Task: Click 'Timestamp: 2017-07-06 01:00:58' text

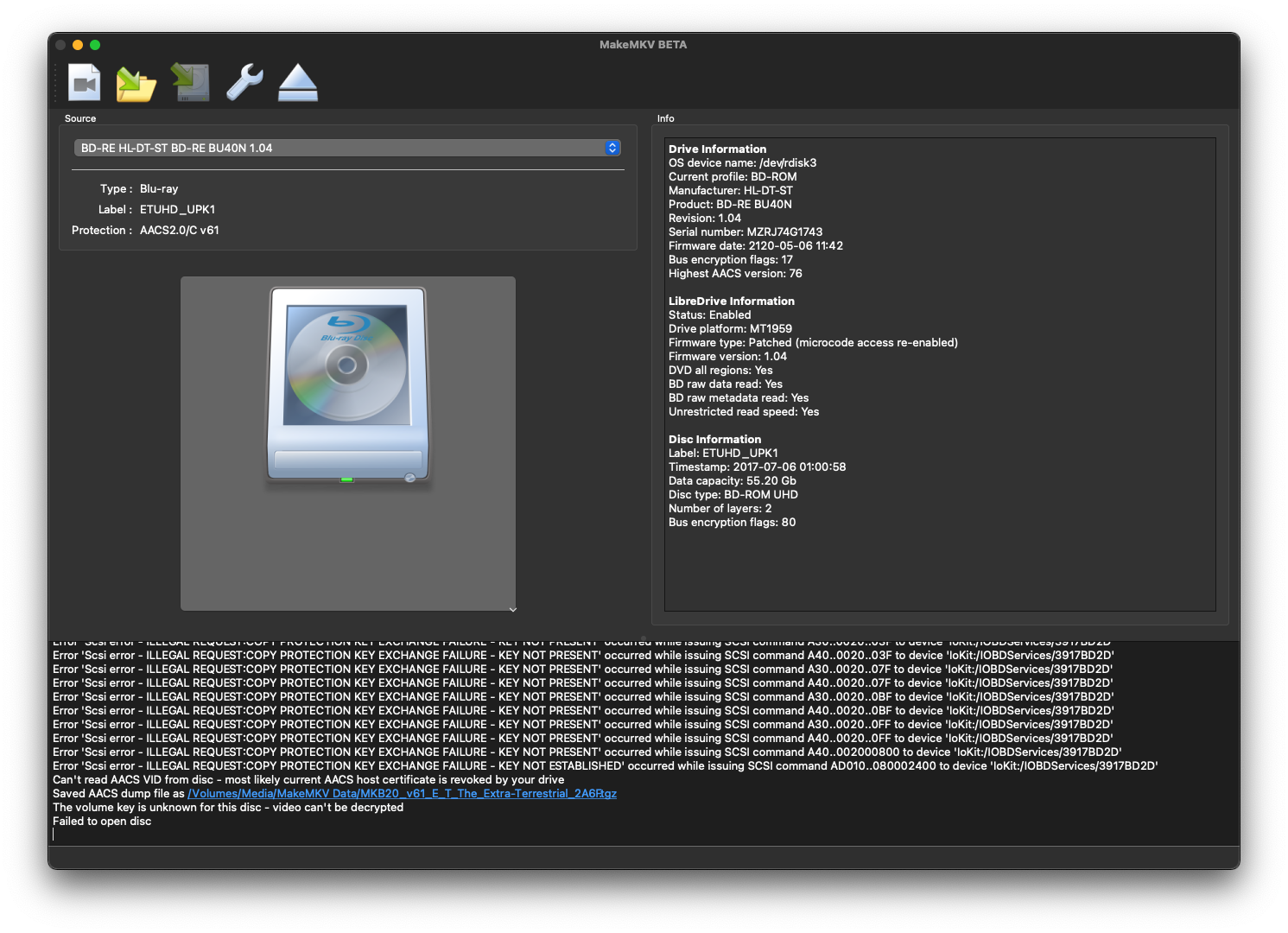Action: point(758,466)
